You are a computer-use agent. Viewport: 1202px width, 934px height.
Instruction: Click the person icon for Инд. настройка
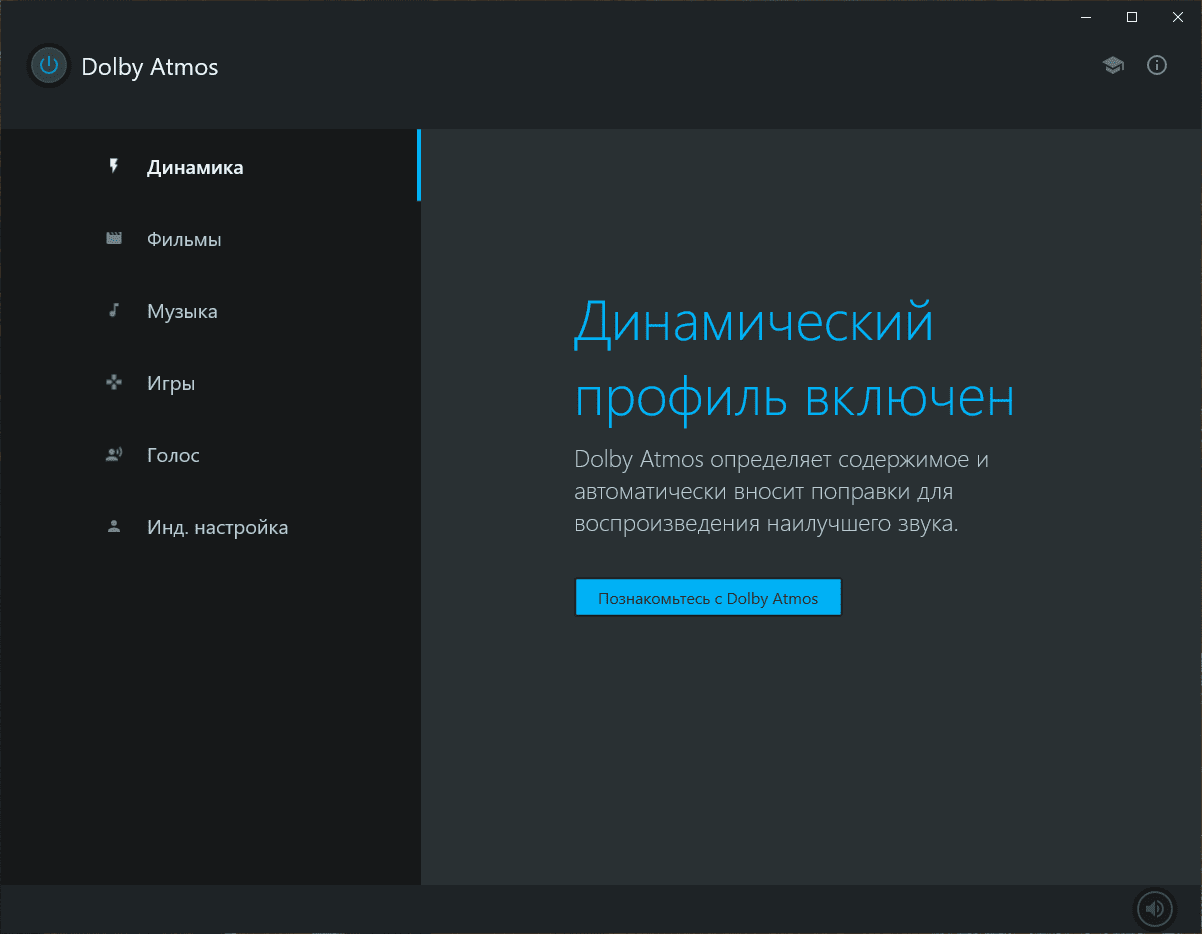click(x=114, y=526)
